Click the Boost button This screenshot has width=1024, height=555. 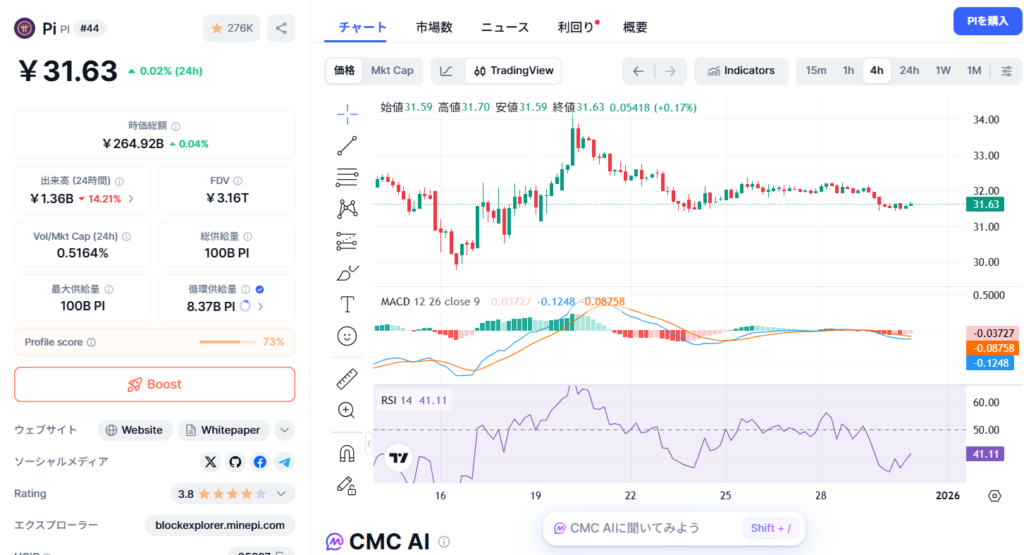point(154,384)
